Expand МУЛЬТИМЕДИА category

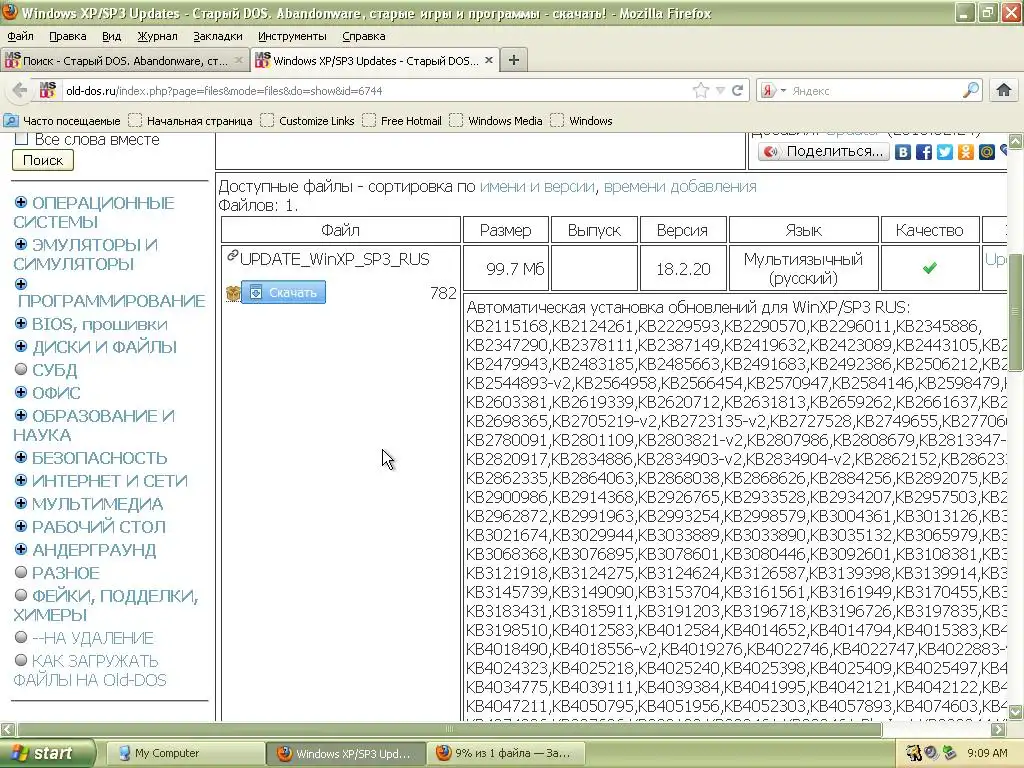pyautogui.click(x=21, y=503)
